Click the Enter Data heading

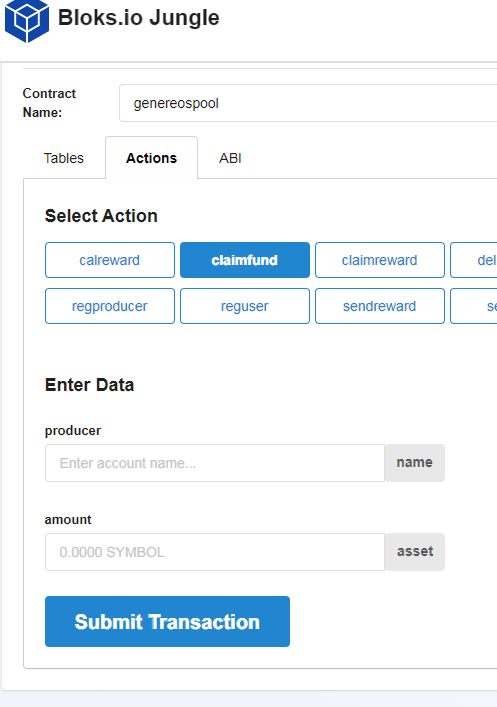[89, 385]
